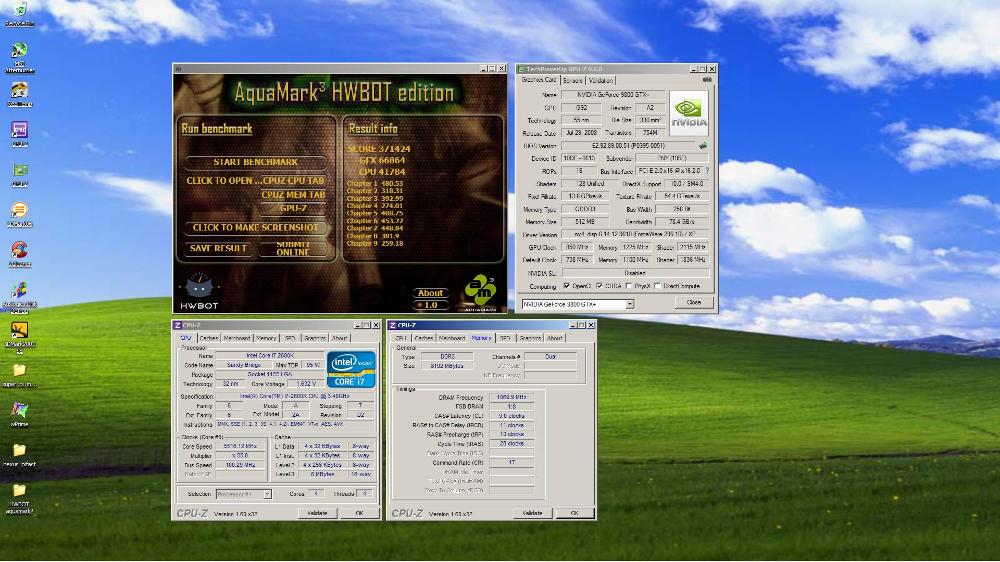Click OK in the left CPU-Z window
Image resolution: width=1000 pixels, height=562 pixels.
tap(359, 513)
